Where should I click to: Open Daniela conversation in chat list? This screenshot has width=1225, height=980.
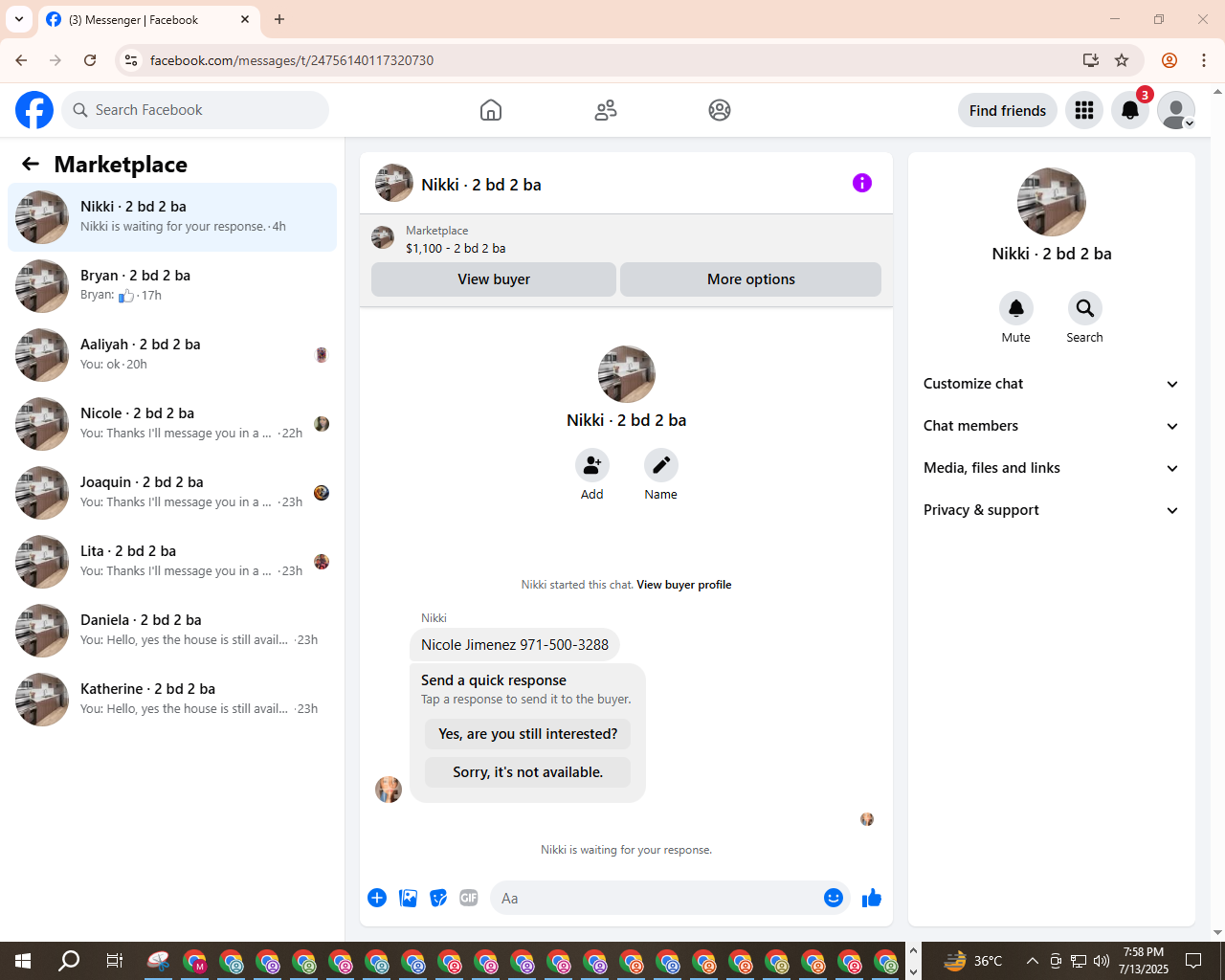[x=172, y=631]
